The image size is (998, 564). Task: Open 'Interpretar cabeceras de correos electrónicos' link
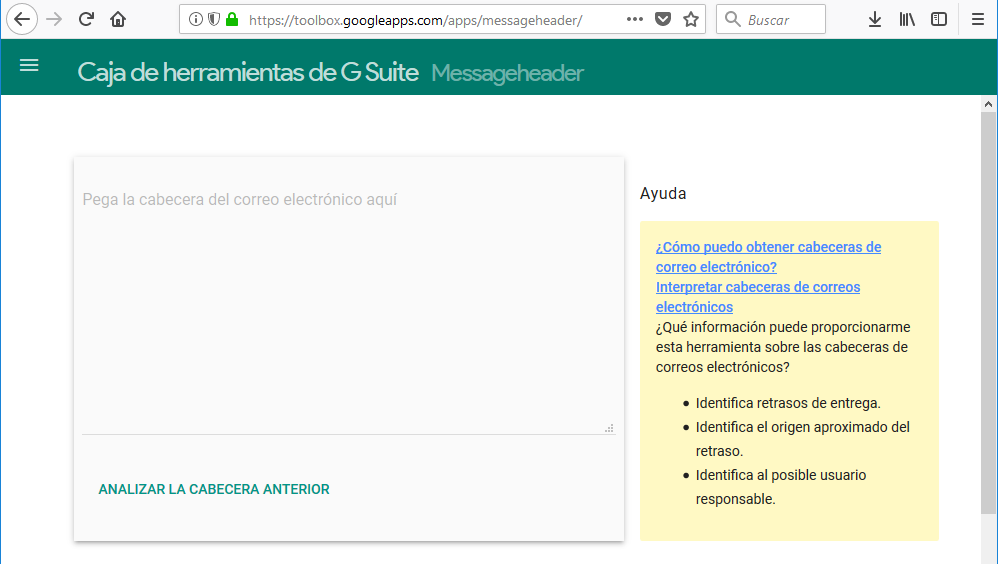[757, 297]
